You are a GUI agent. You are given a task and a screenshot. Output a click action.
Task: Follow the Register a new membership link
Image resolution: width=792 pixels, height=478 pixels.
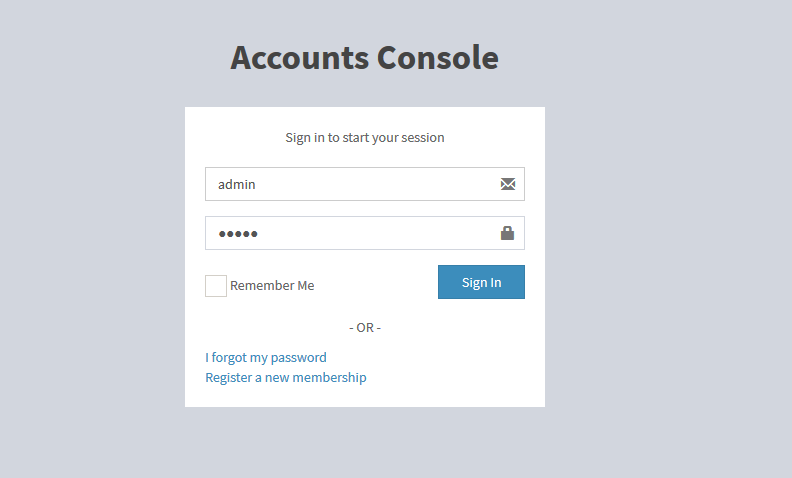(286, 377)
